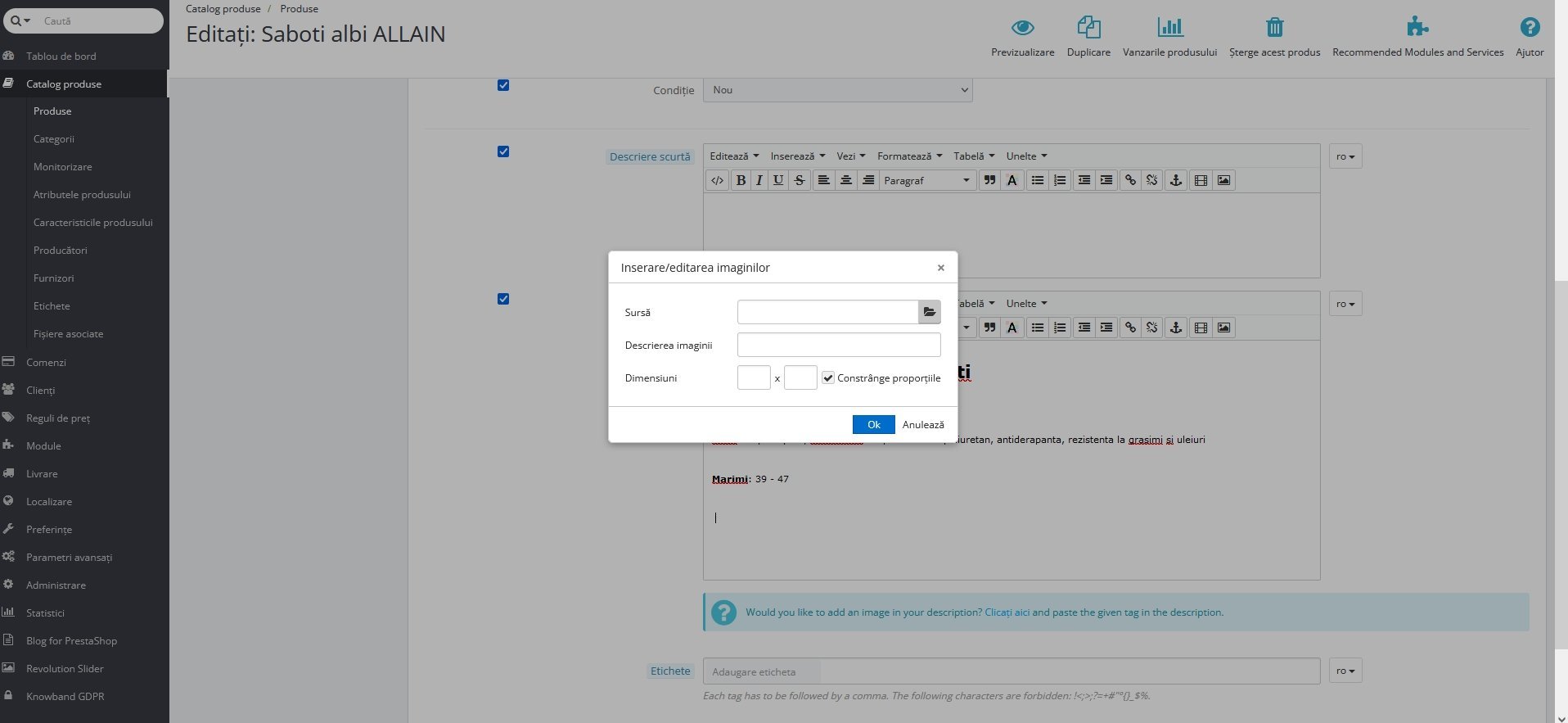Screen dimensions: 1568x723
Task: Open Recommended Modules and Services puzzle icon
Action: pyautogui.click(x=1417, y=27)
